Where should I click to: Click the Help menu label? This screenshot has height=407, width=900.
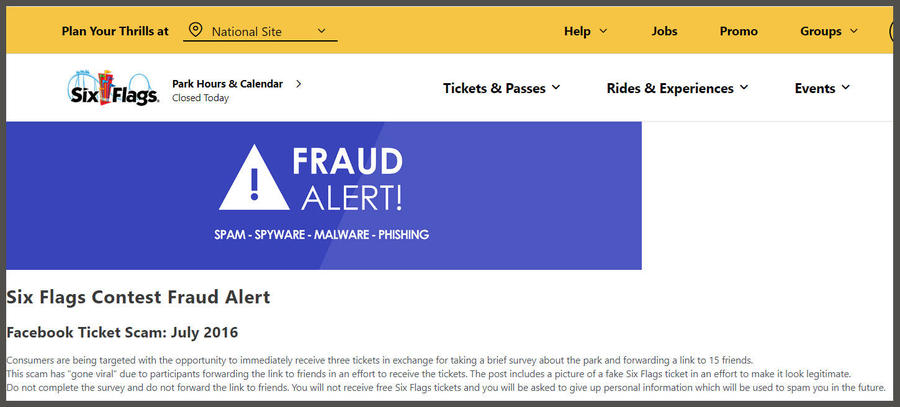(577, 31)
